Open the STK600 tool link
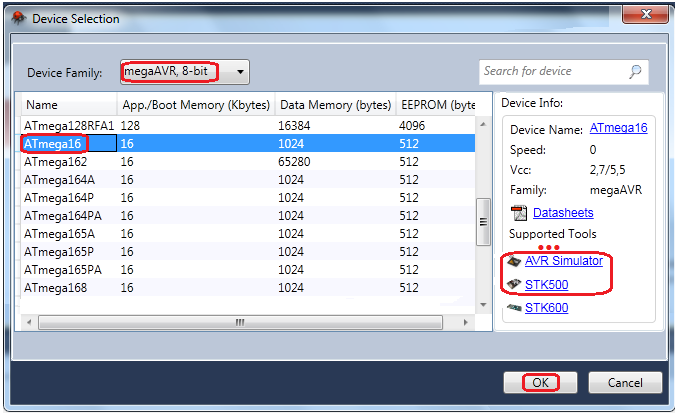This screenshot has height=413, width=678. 547,308
